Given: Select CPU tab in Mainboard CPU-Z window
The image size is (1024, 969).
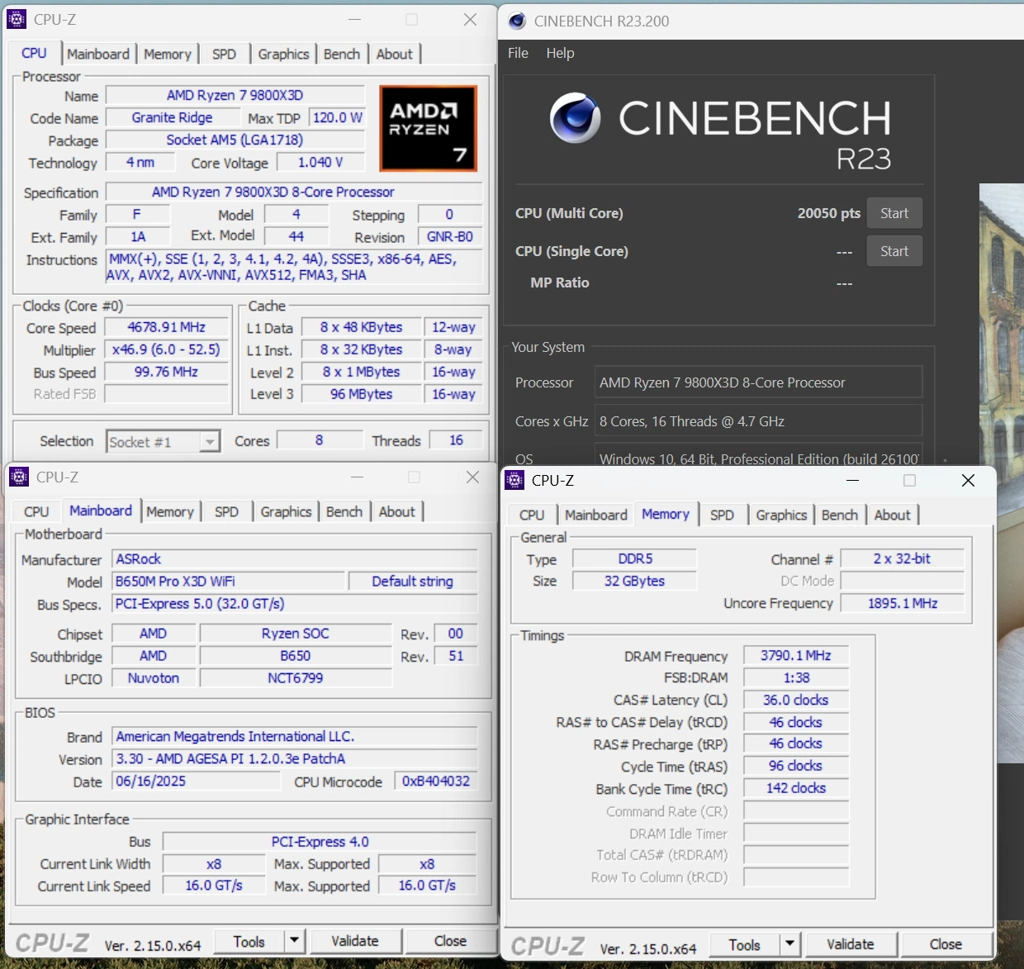Looking at the screenshot, I should pyautogui.click(x=36, y=512).
